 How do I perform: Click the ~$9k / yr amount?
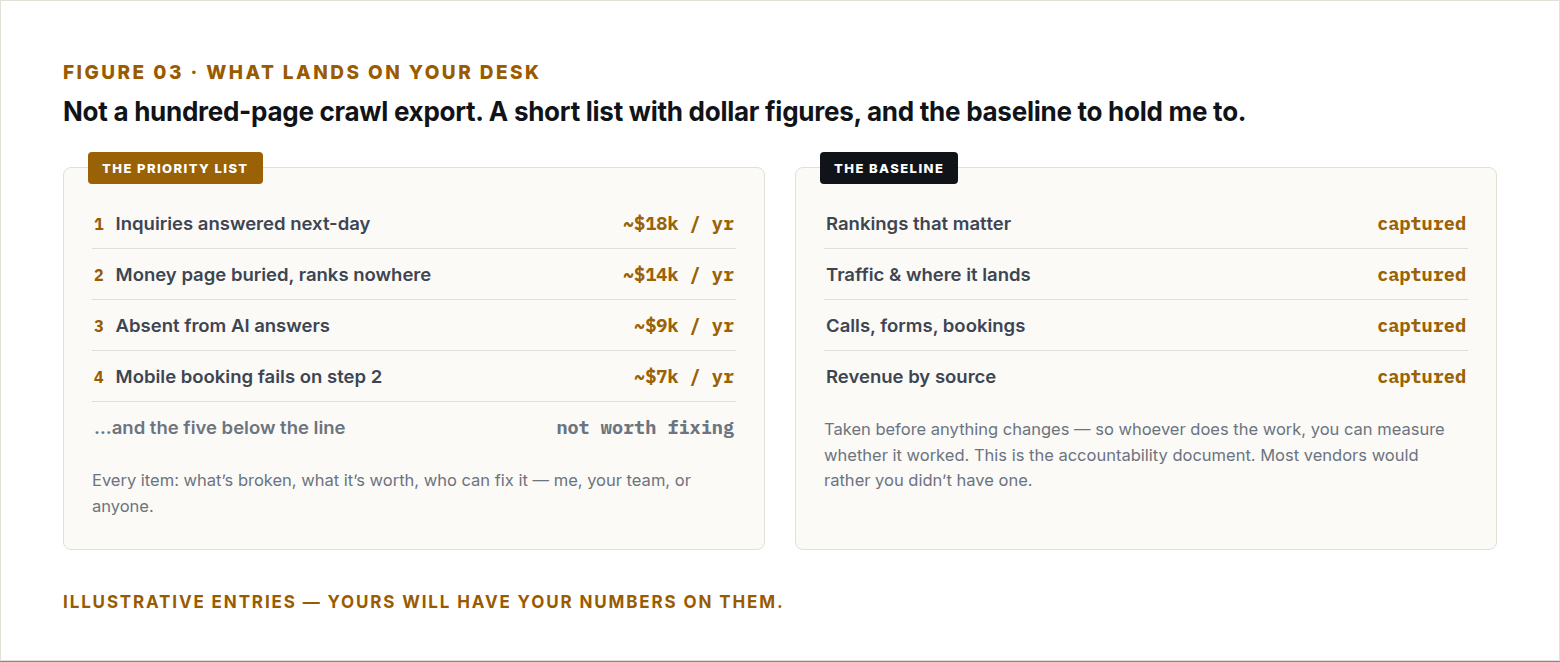(684, 326)
